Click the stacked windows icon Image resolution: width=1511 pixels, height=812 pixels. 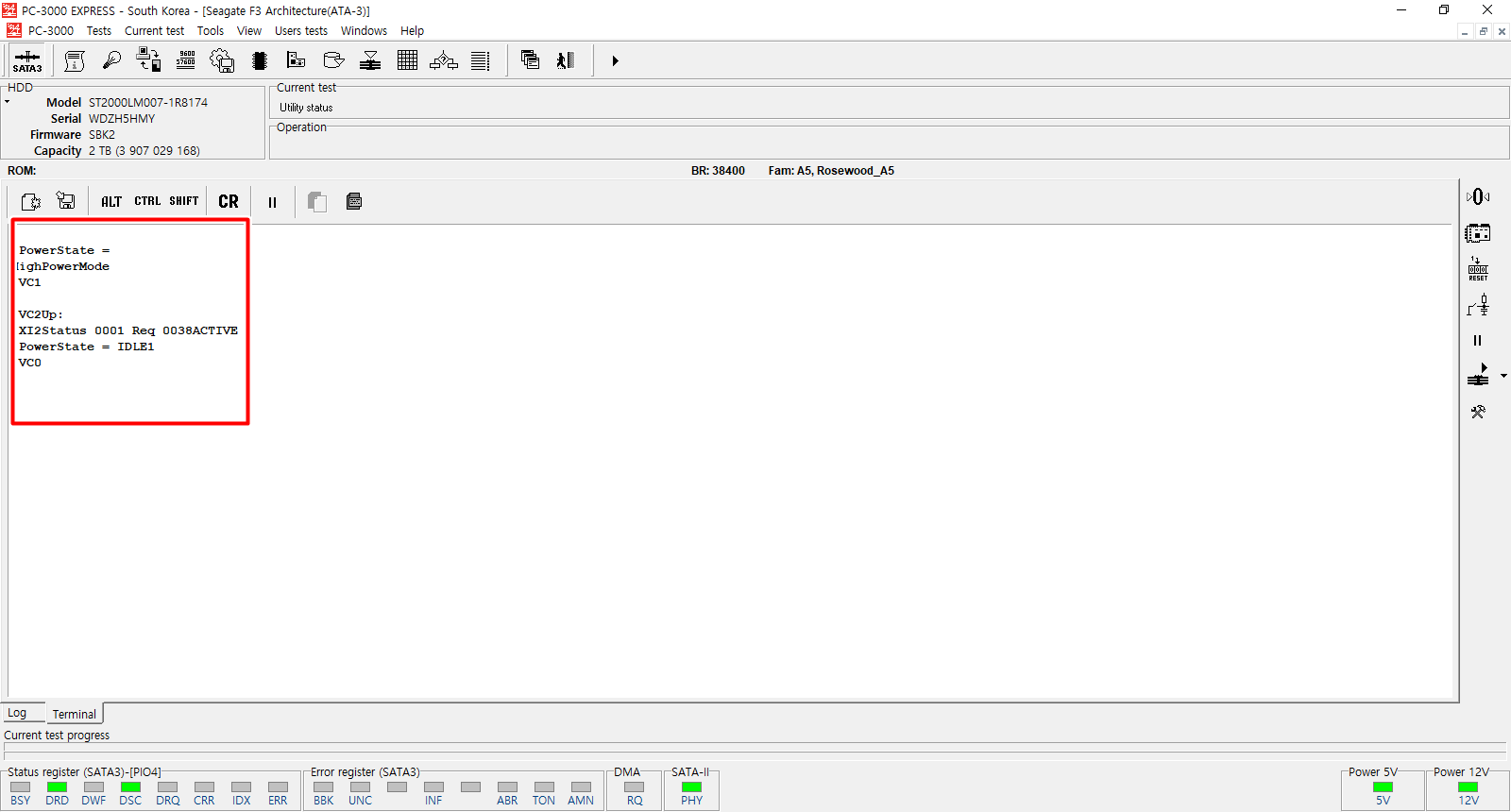[530, 60]
